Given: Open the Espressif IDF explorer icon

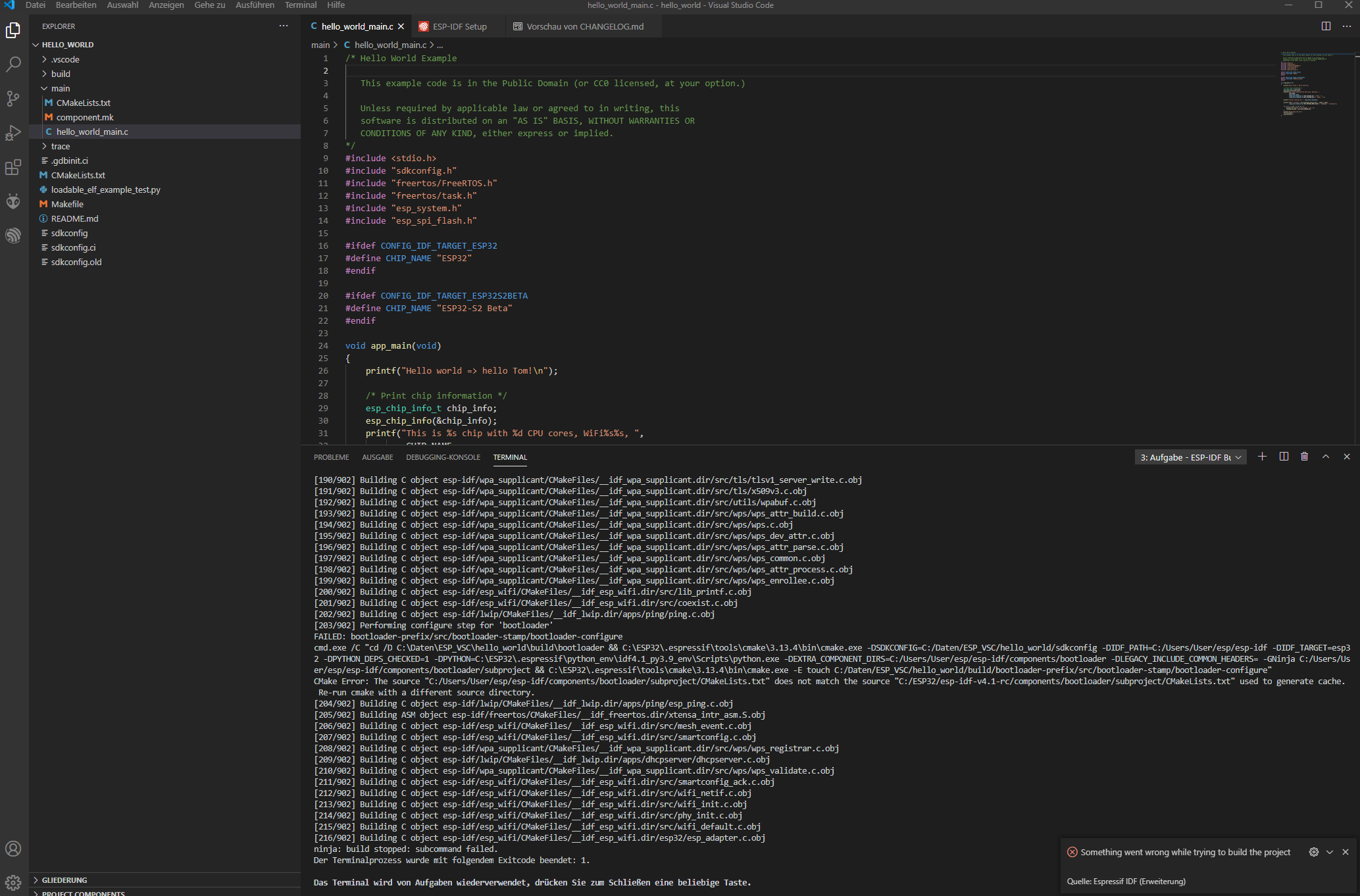Looking at the screenshot, I should point(13,235).
